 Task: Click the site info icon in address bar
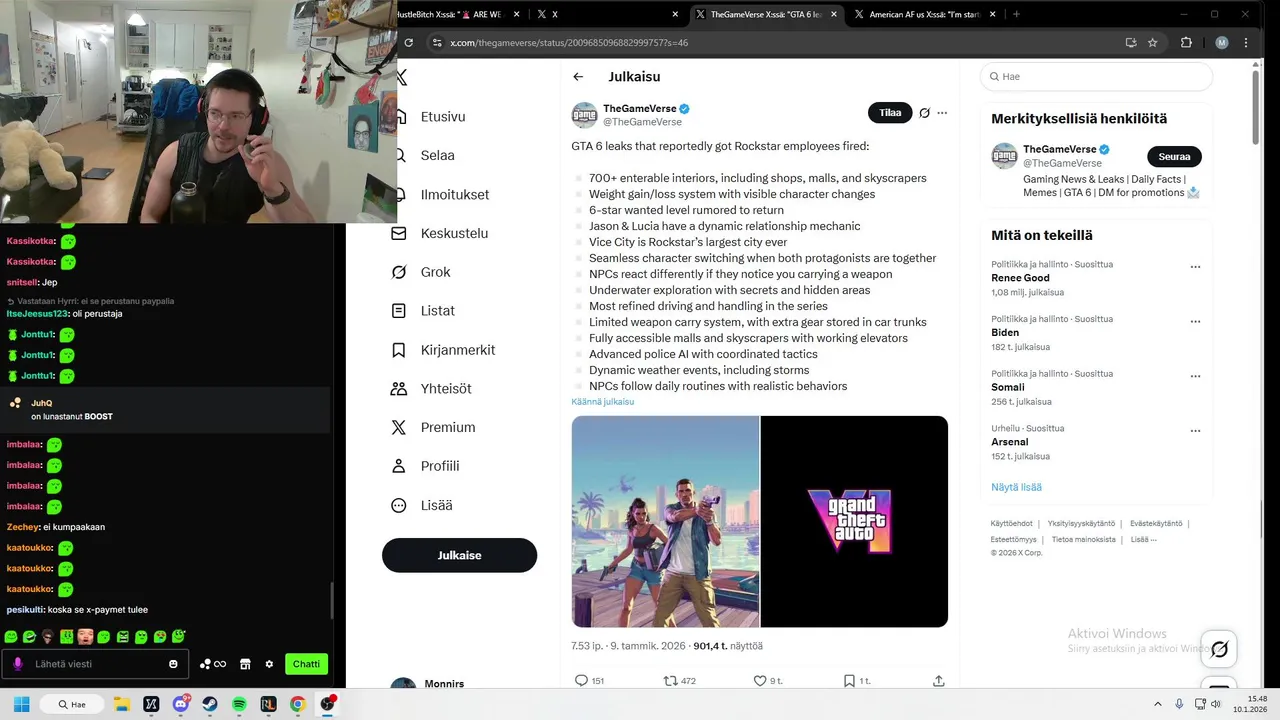436,43
